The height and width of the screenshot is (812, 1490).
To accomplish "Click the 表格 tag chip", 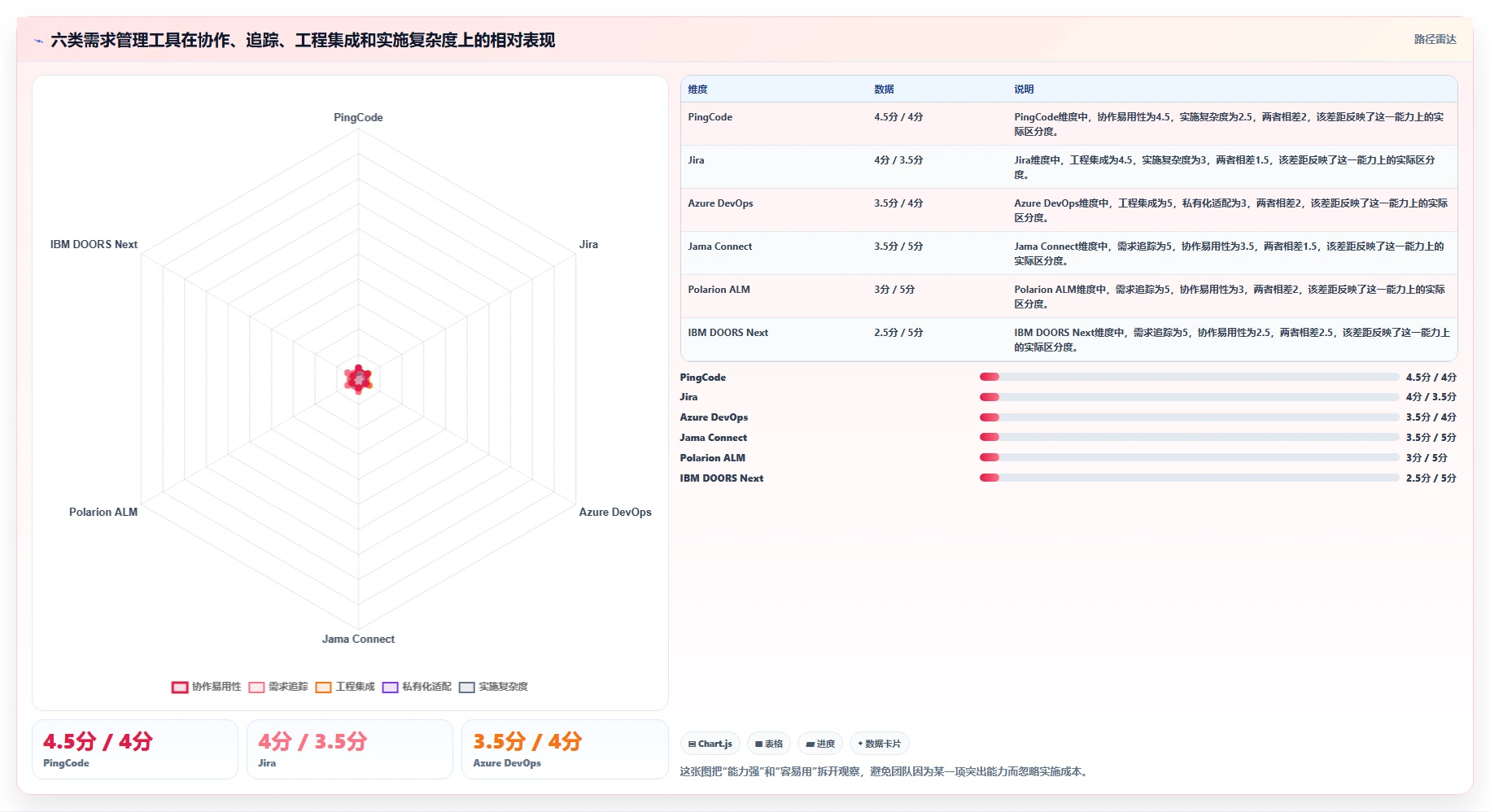I will click(769, 744).
